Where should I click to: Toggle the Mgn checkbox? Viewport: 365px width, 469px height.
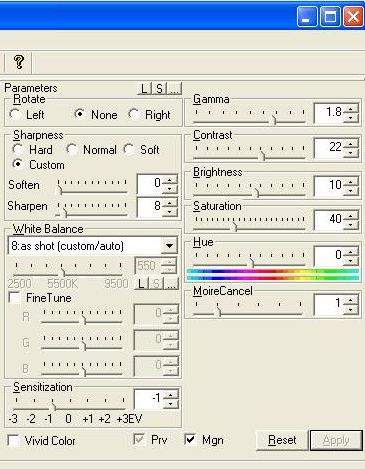tap(190, 440)
